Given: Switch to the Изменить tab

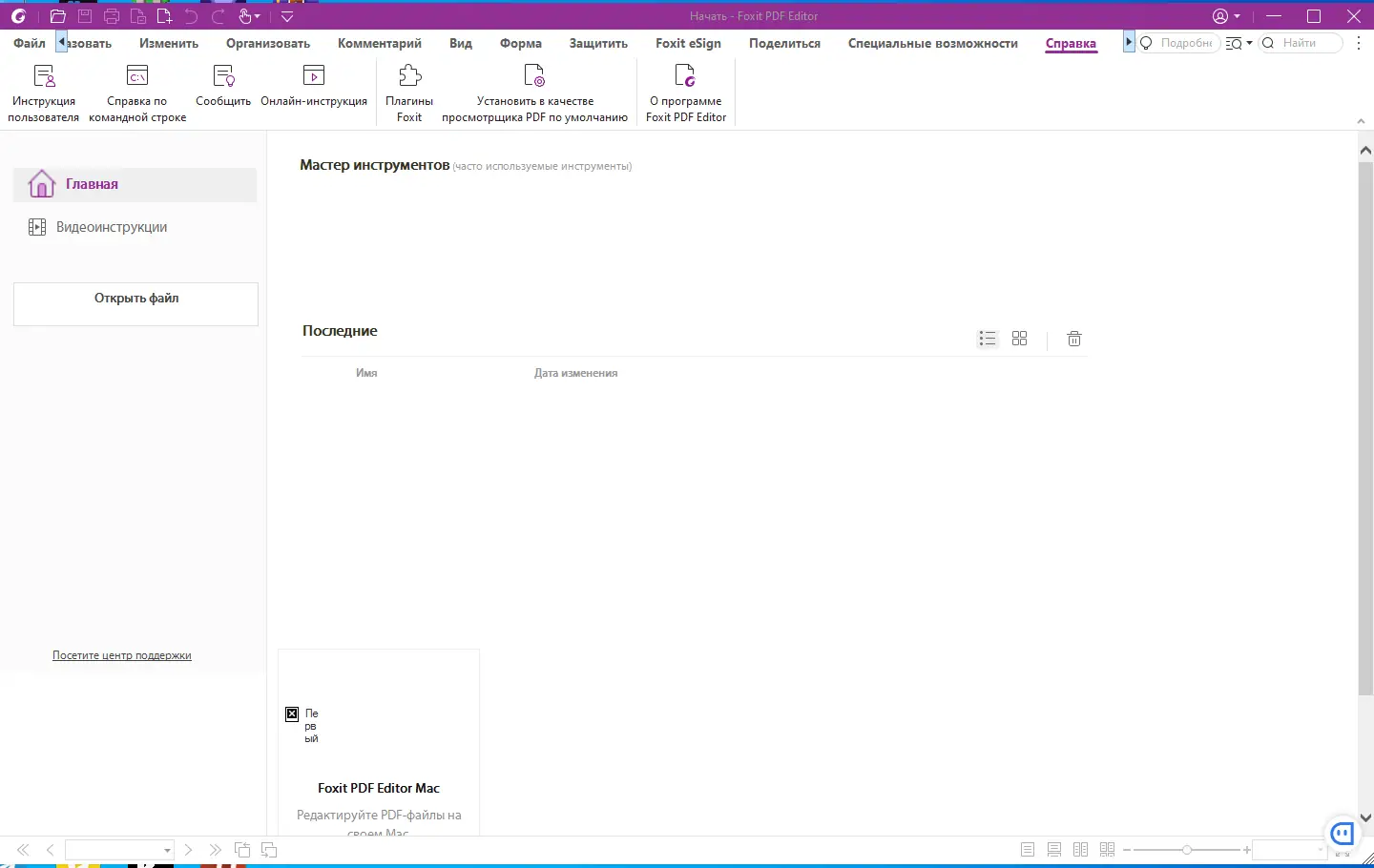Looking at the screenshot, I should click(169, 44).
